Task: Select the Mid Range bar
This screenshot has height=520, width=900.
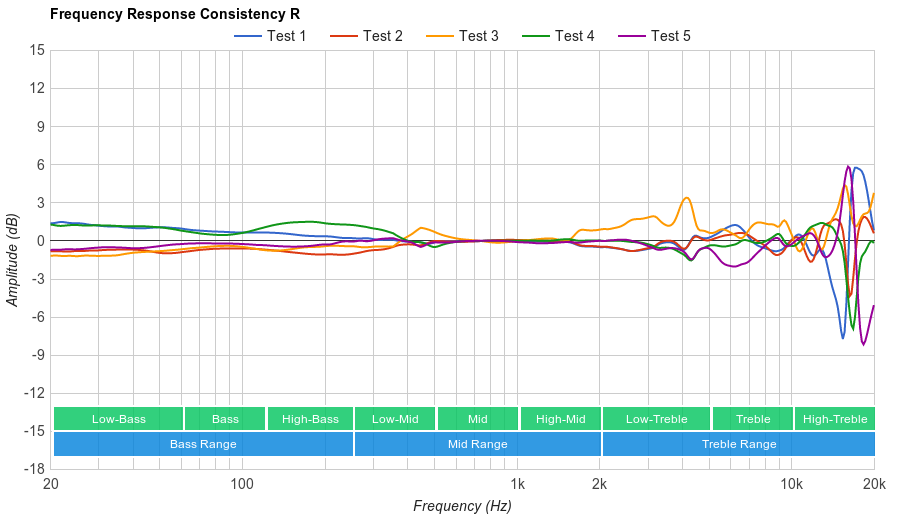Action: pyautogui.click(x=478, y=444)
